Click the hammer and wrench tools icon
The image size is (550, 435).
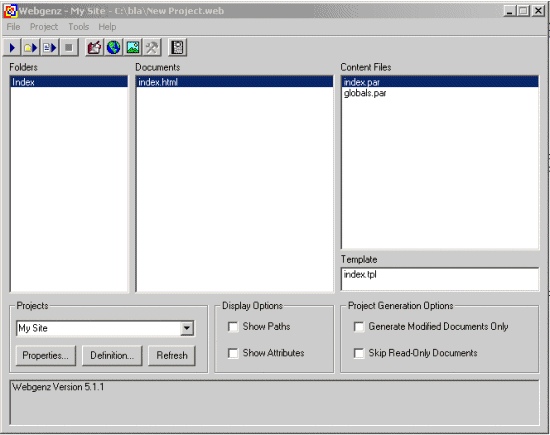pyautogui.click(x=152, y=47)
